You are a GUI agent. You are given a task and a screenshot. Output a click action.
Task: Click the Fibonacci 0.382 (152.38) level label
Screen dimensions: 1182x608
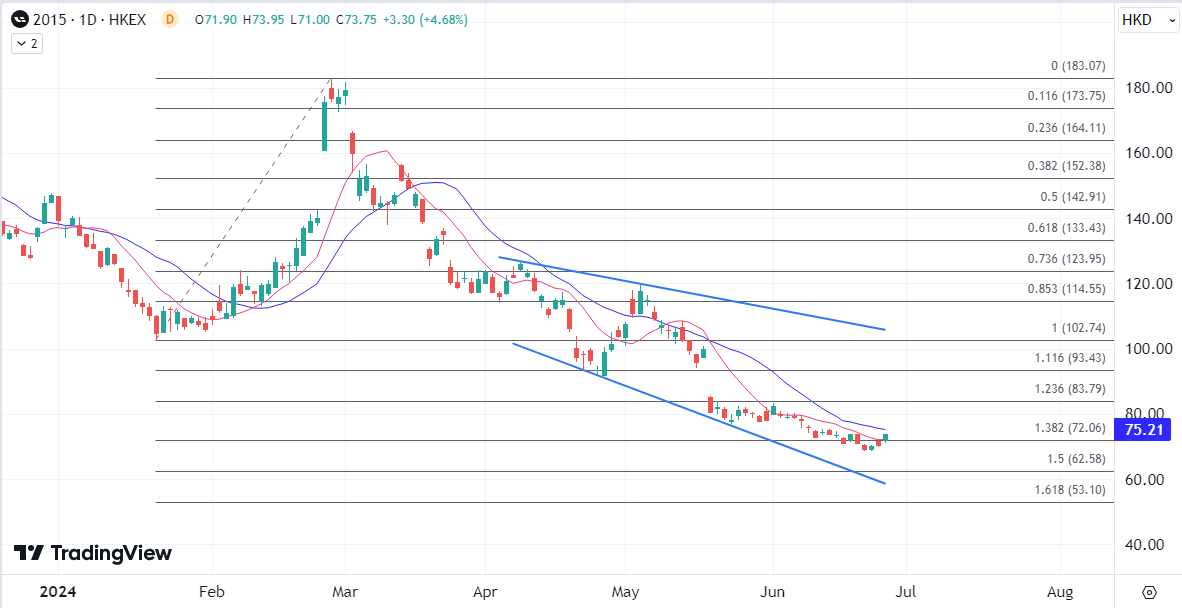(1070, 166)
